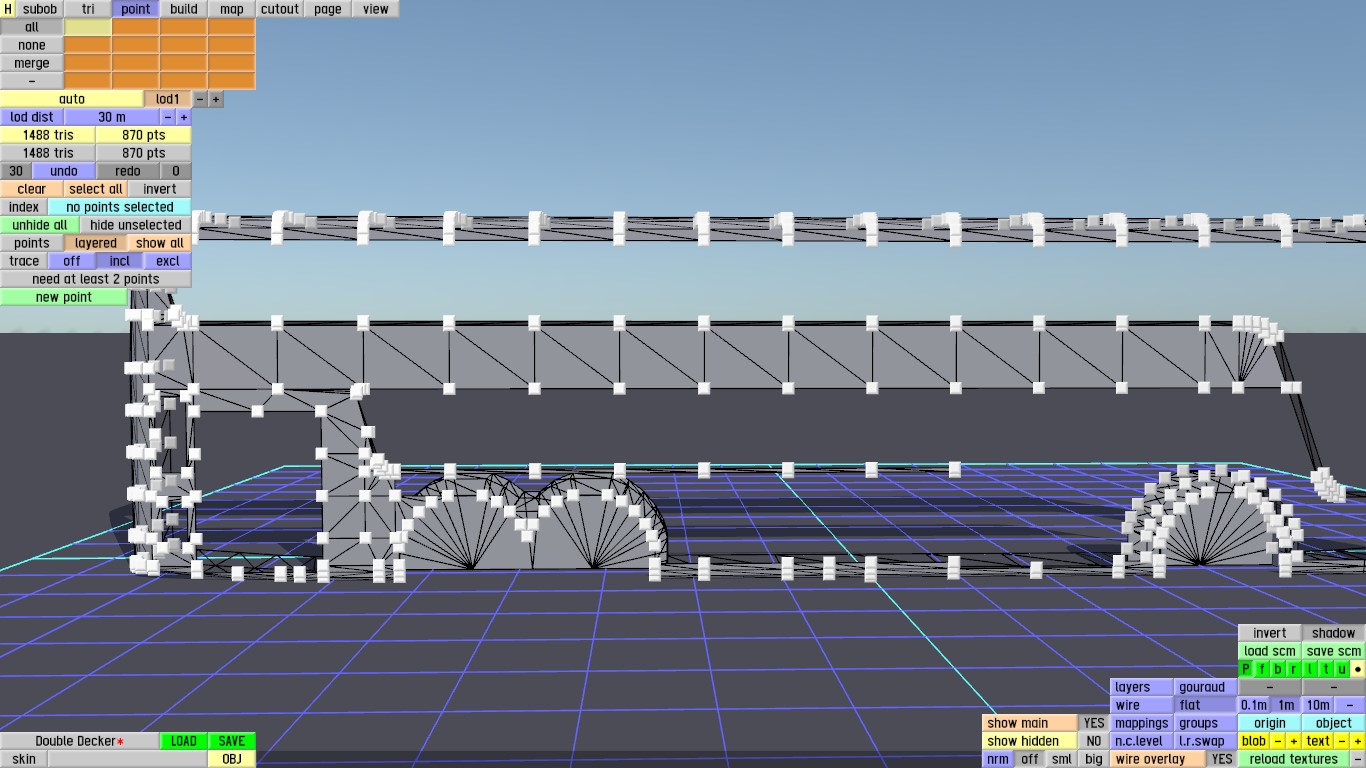Switch to the subob tab

[40, 9]
